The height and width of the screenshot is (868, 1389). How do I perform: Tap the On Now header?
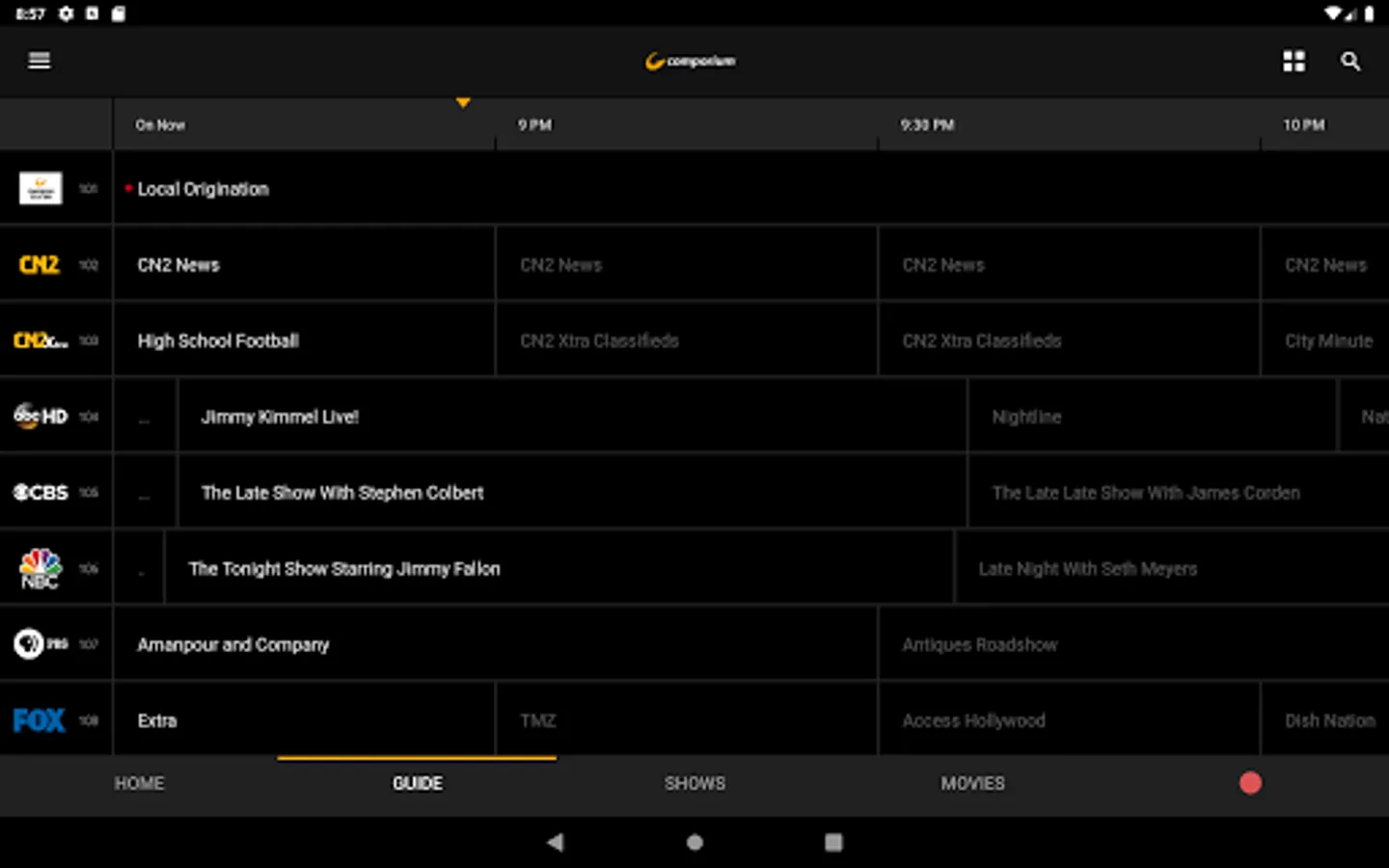pos(160,124)
